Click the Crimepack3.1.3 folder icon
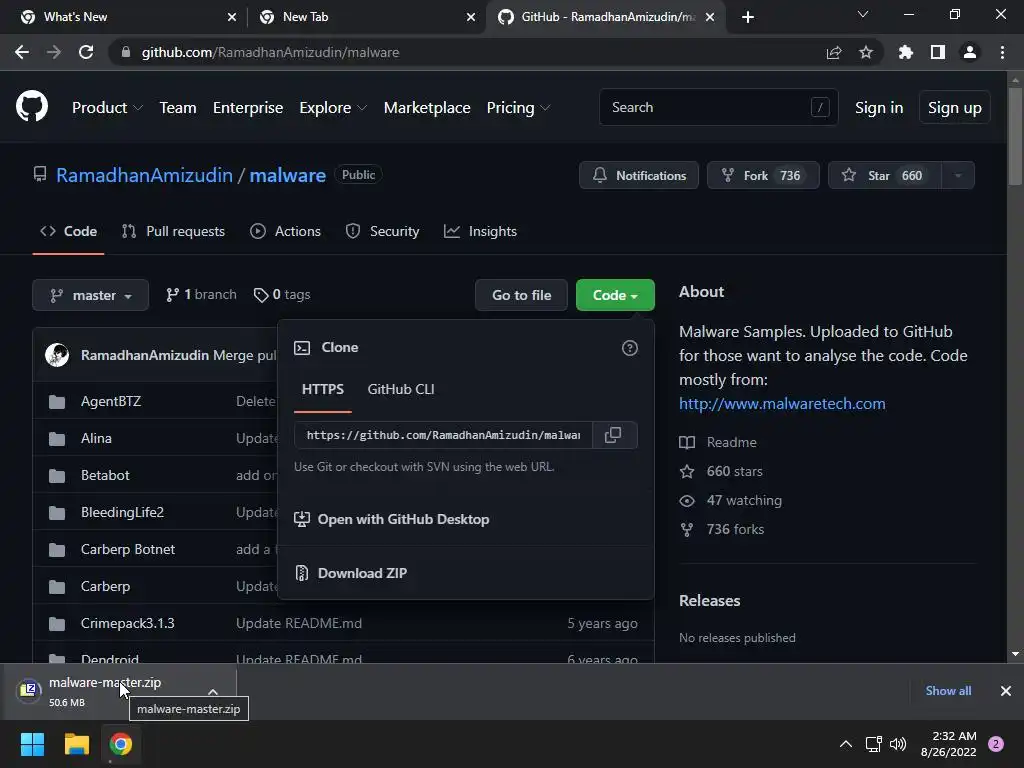The width and height of the screenshot is (1024, 768). click(57, 624)
